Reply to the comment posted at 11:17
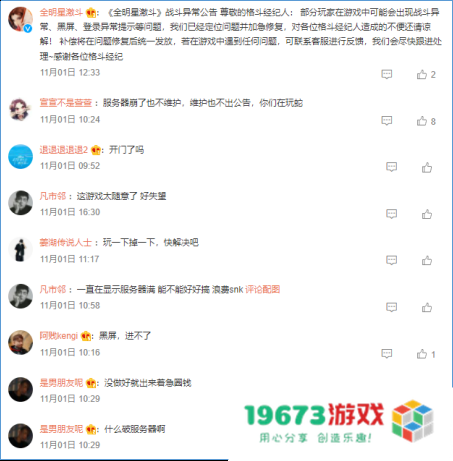 (x=391, y=260)
